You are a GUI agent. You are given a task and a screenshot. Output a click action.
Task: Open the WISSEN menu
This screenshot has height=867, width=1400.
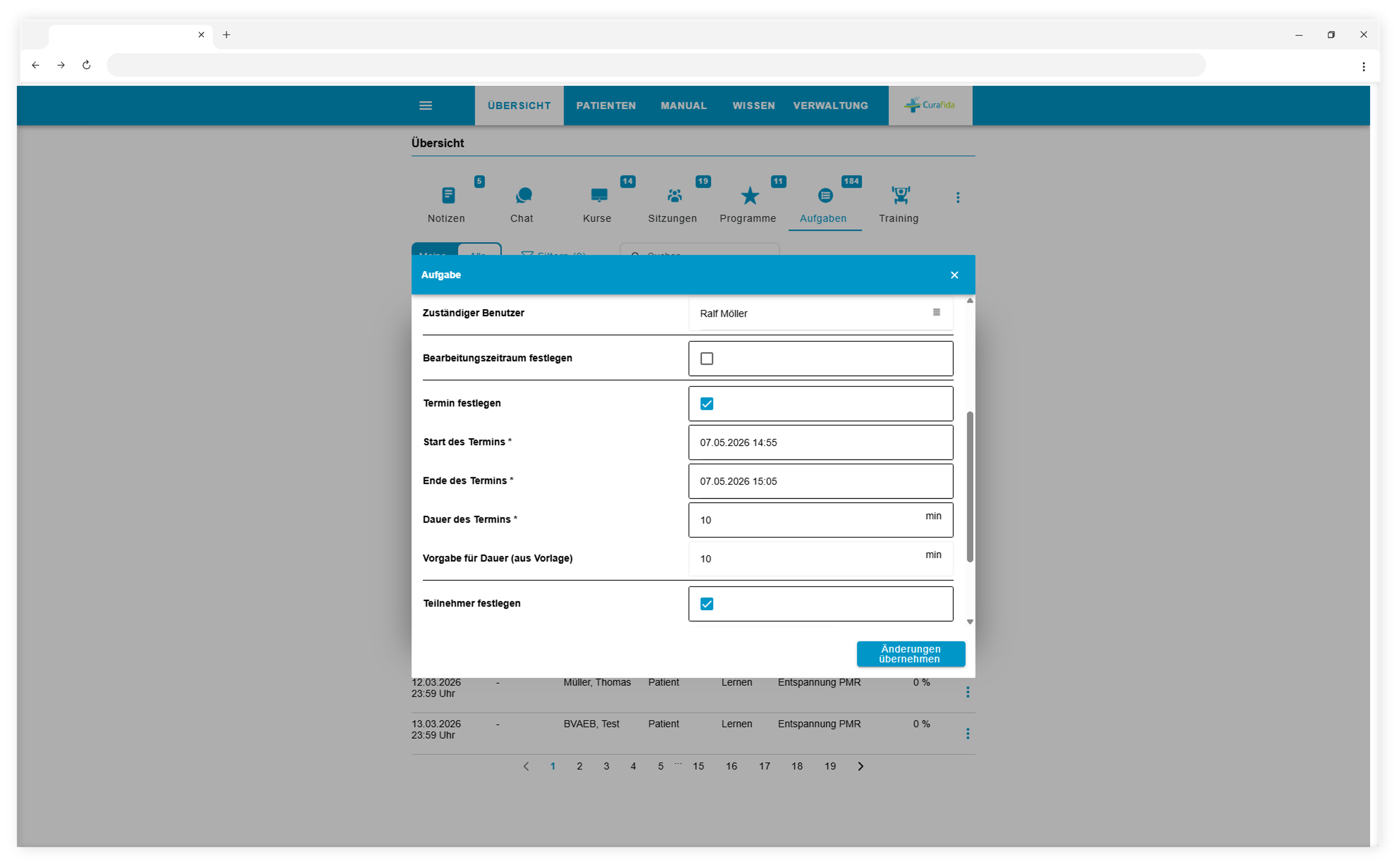point(753,106)
